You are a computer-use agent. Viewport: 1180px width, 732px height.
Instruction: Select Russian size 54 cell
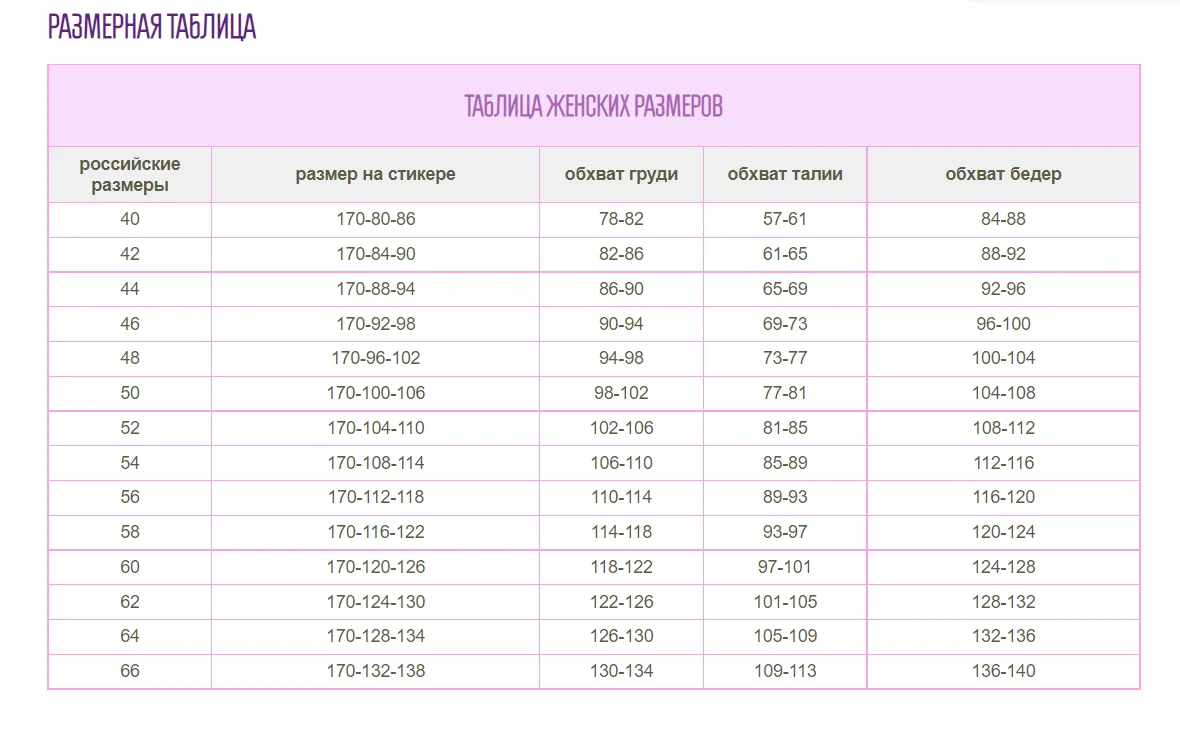[x=129, y=463]
